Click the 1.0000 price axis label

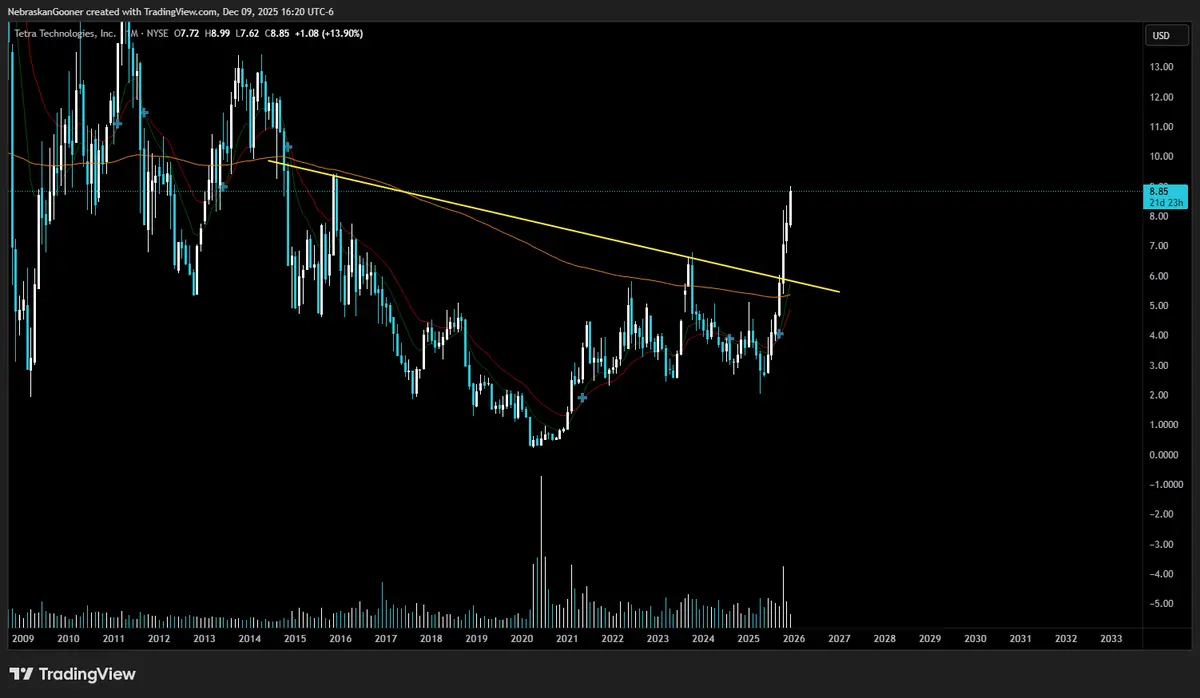(1162, 425)
